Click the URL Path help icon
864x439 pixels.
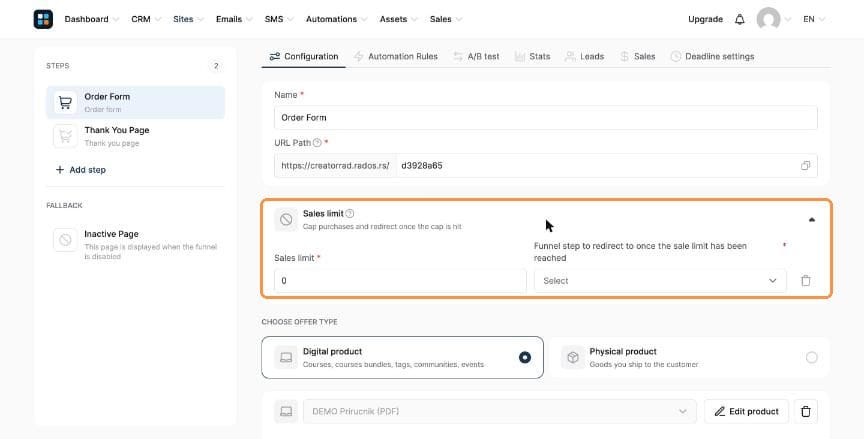tap(317, 143)
